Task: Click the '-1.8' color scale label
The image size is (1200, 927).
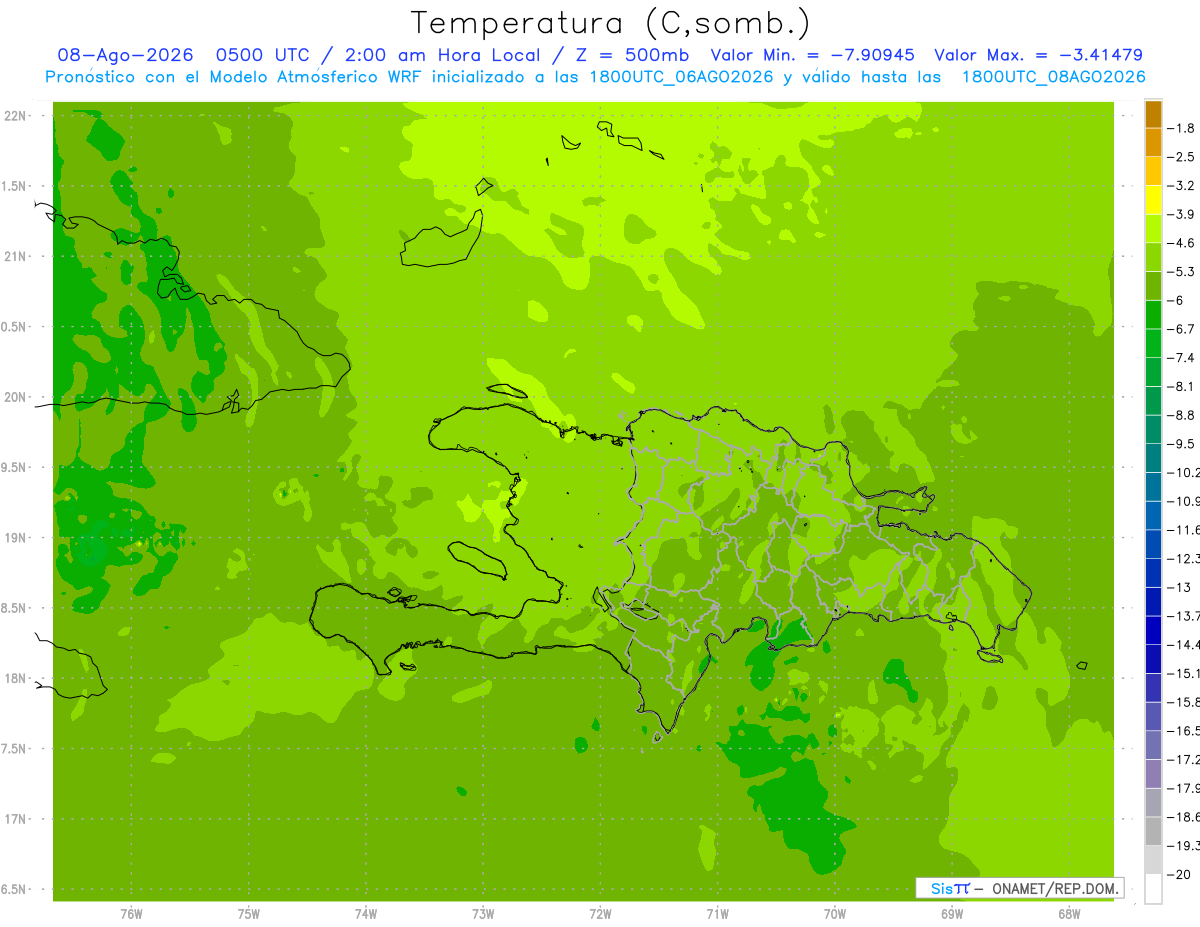Action: (1181, 128)
